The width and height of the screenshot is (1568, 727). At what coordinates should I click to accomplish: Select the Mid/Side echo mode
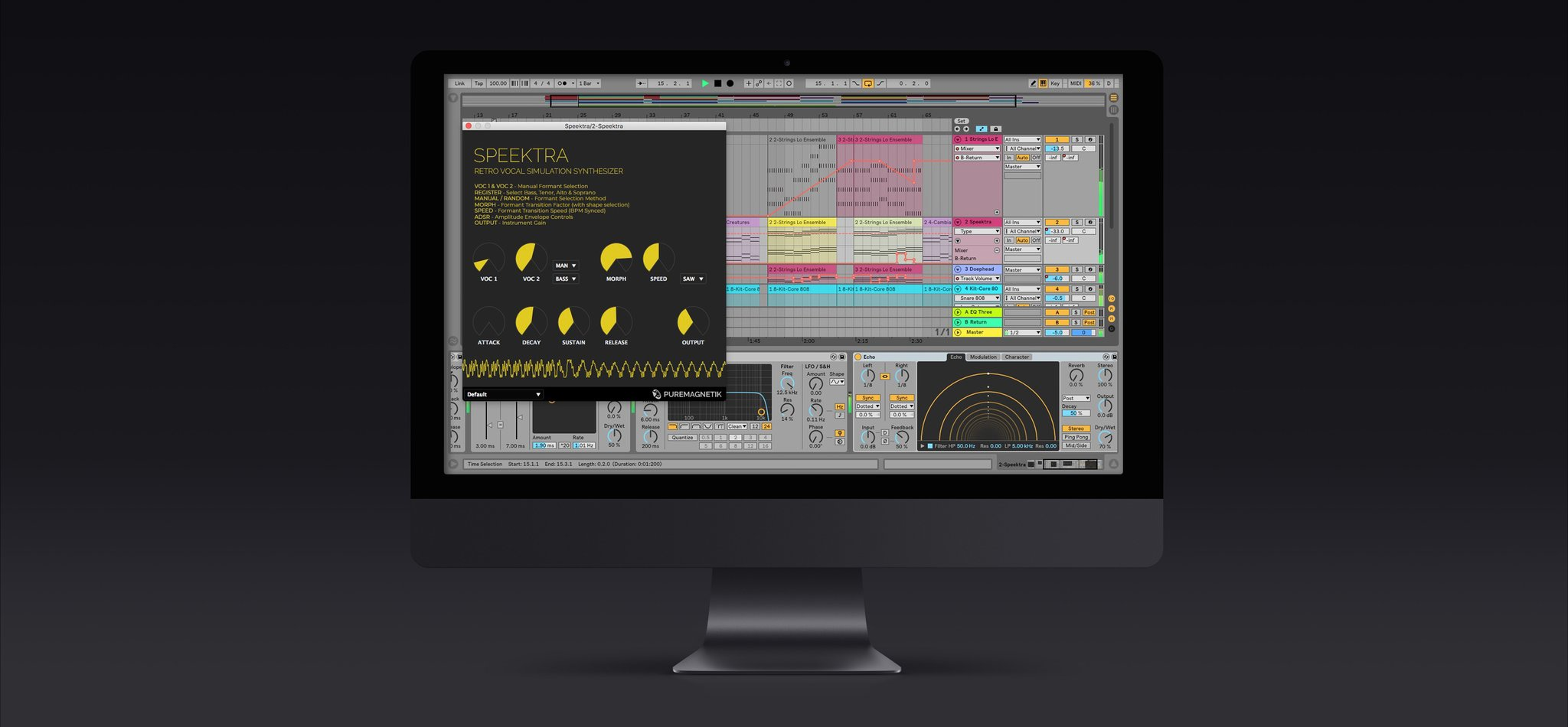coord(1076,445)
